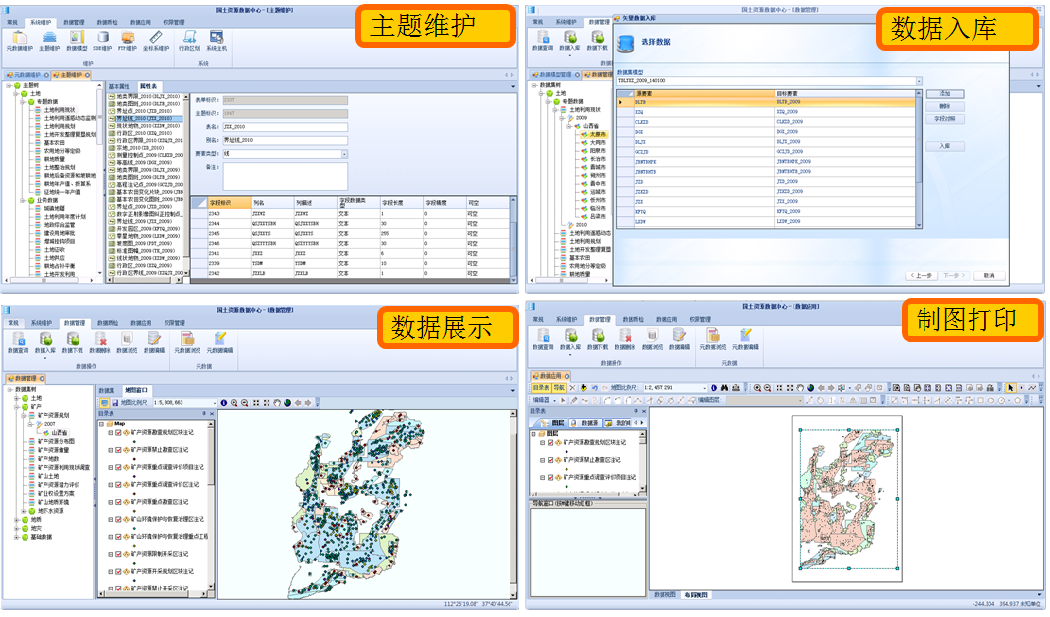
Task: Expand the 基础数据 node in 数据展示 tree
Action: point(16,537)
